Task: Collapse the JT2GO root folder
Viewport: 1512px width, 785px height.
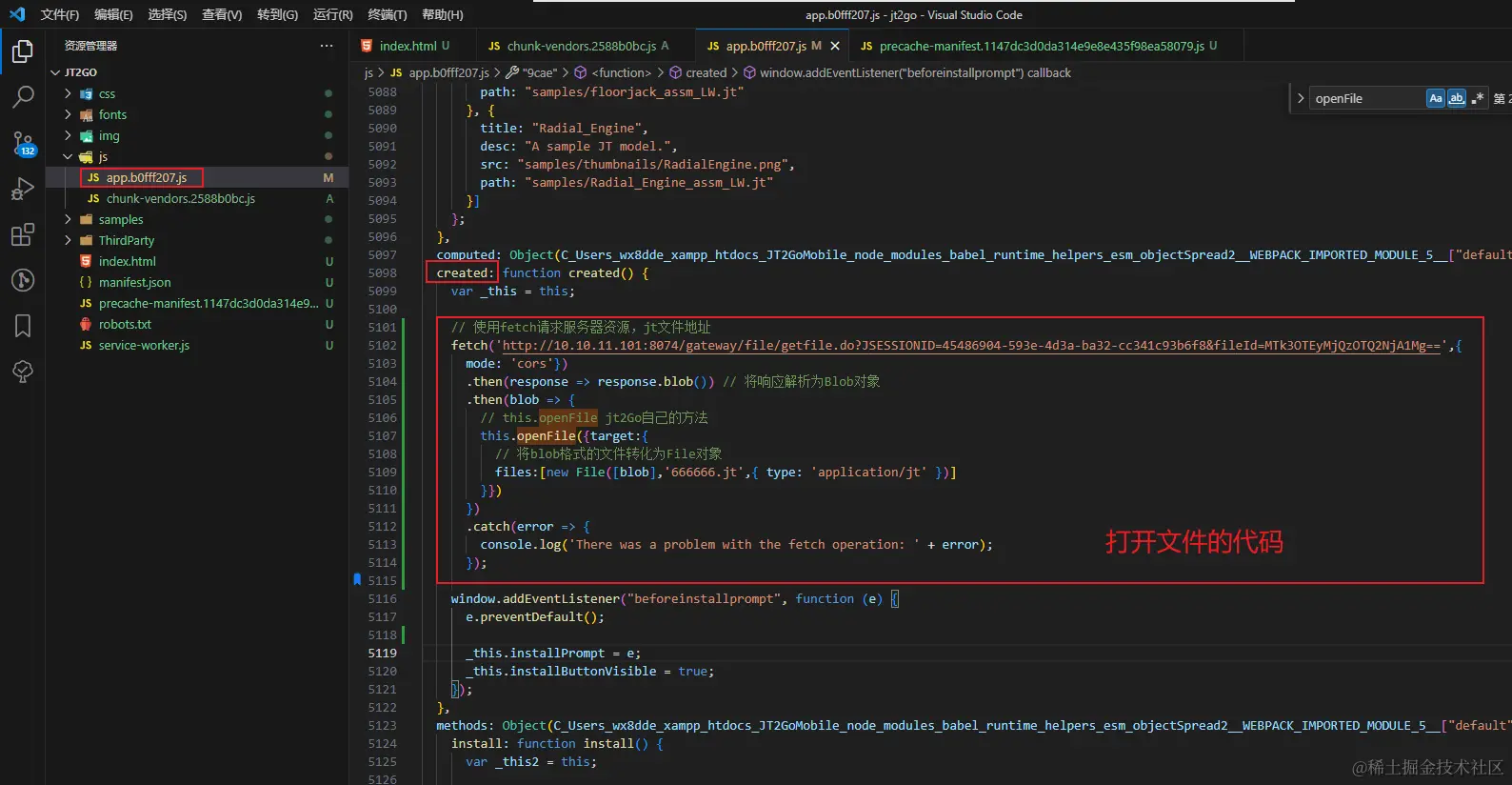Action: point(55,72)
